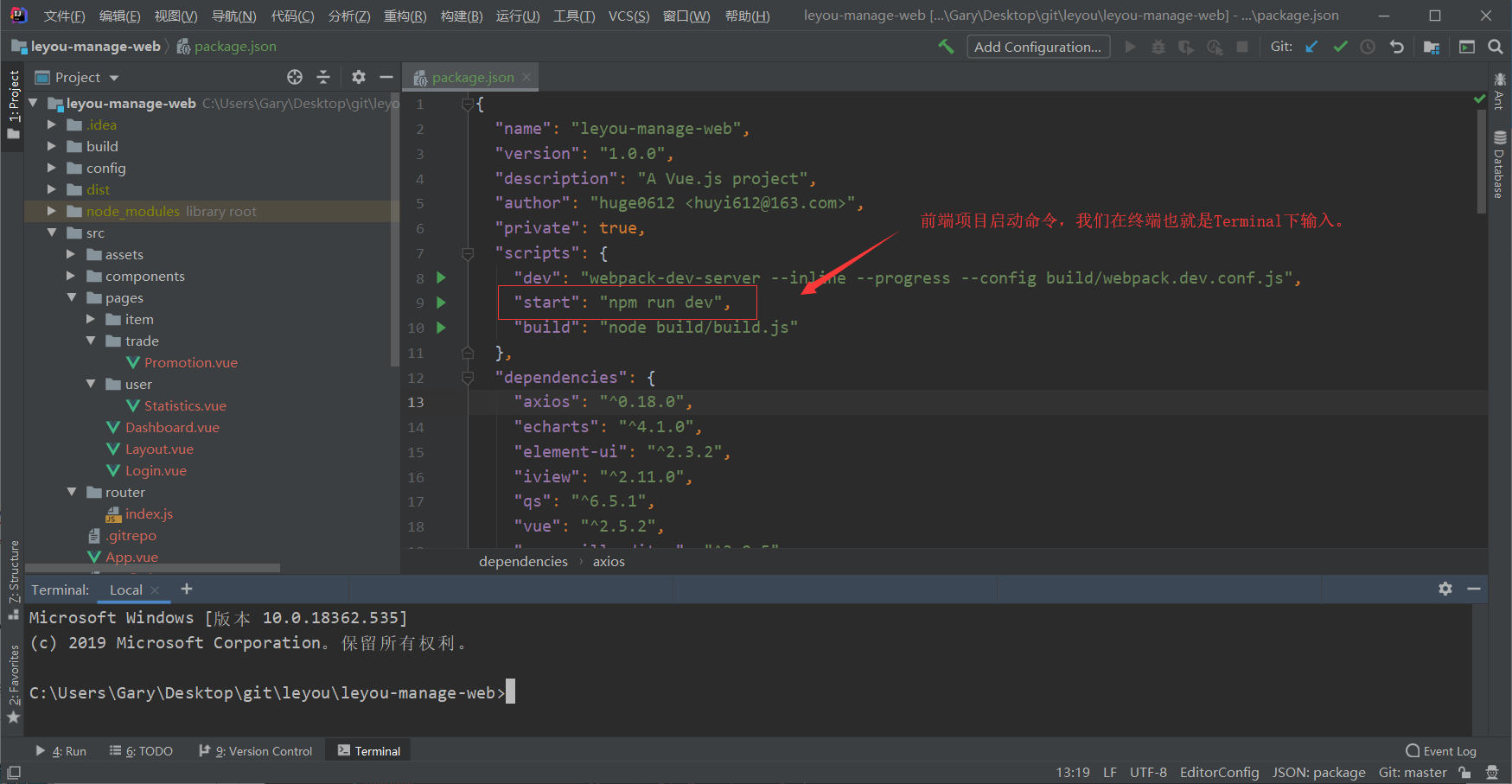The image size is (1512, 784).
Task: Hide the Project panel with minus icon
Action: click(x=386, y=77)
